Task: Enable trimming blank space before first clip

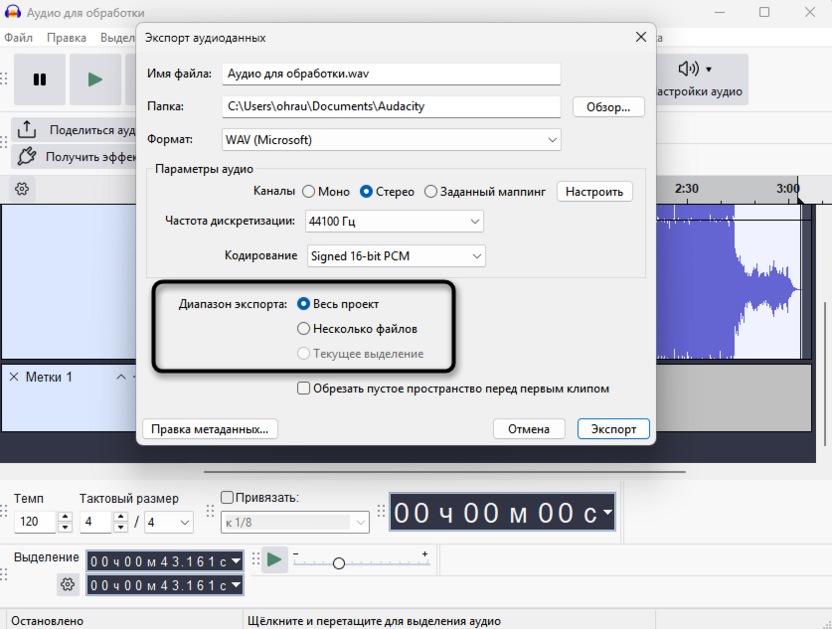Action: (304, 389)
